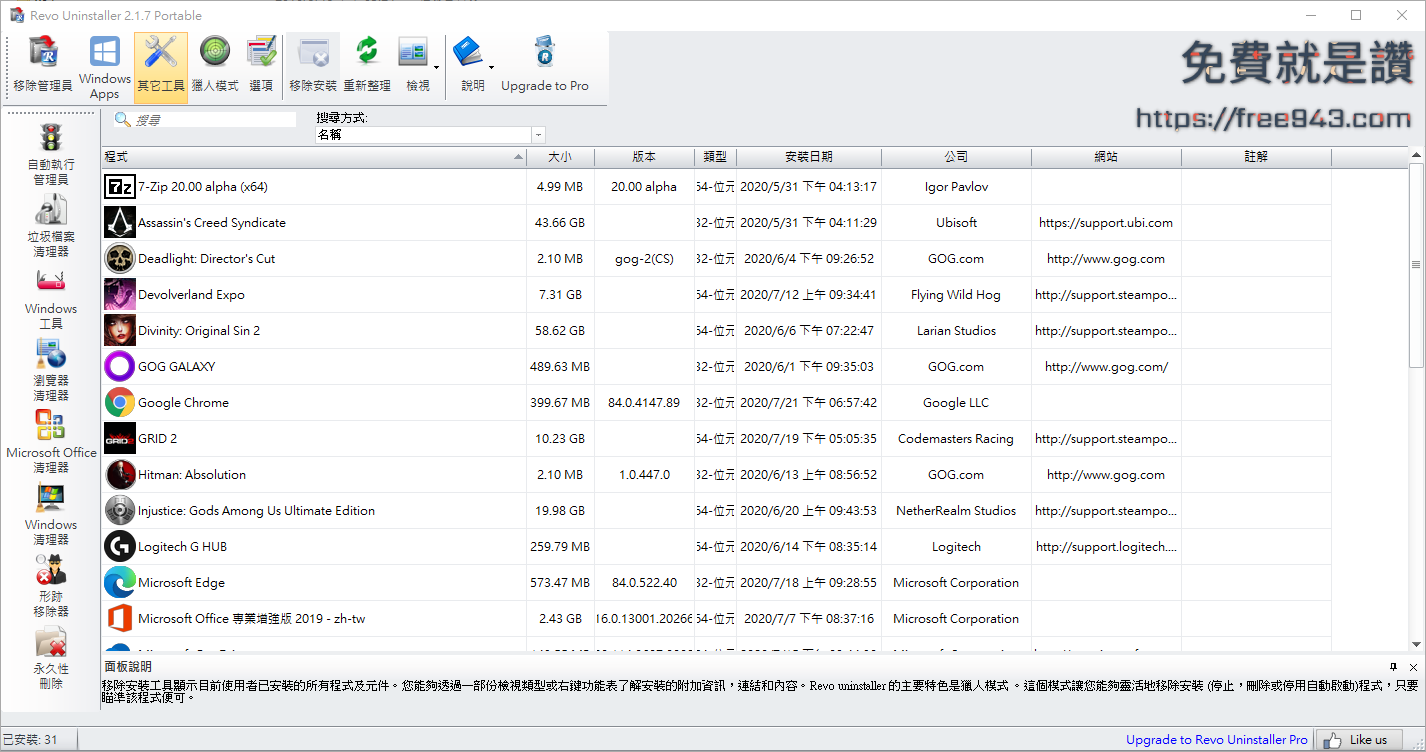Refresh the installed programs list (重新整理)
The height and width of the screenshot is (752, 1426).
tap(366, 62)
